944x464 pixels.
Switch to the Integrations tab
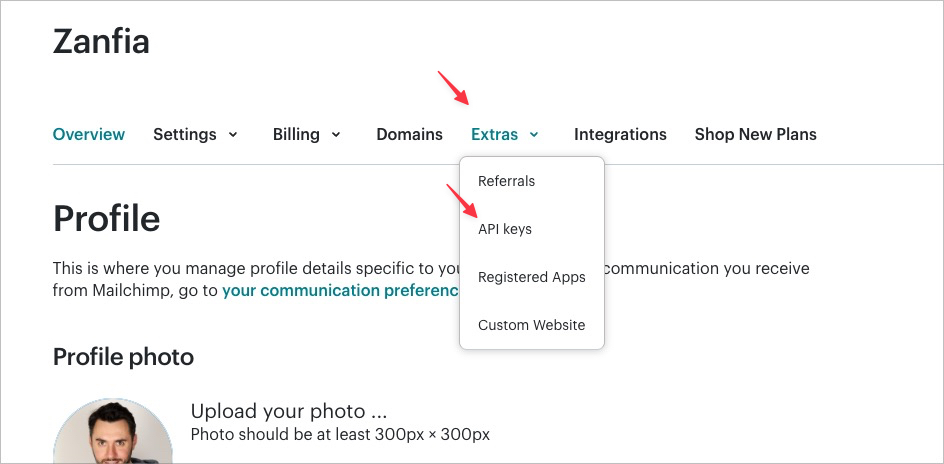point(620,134)
